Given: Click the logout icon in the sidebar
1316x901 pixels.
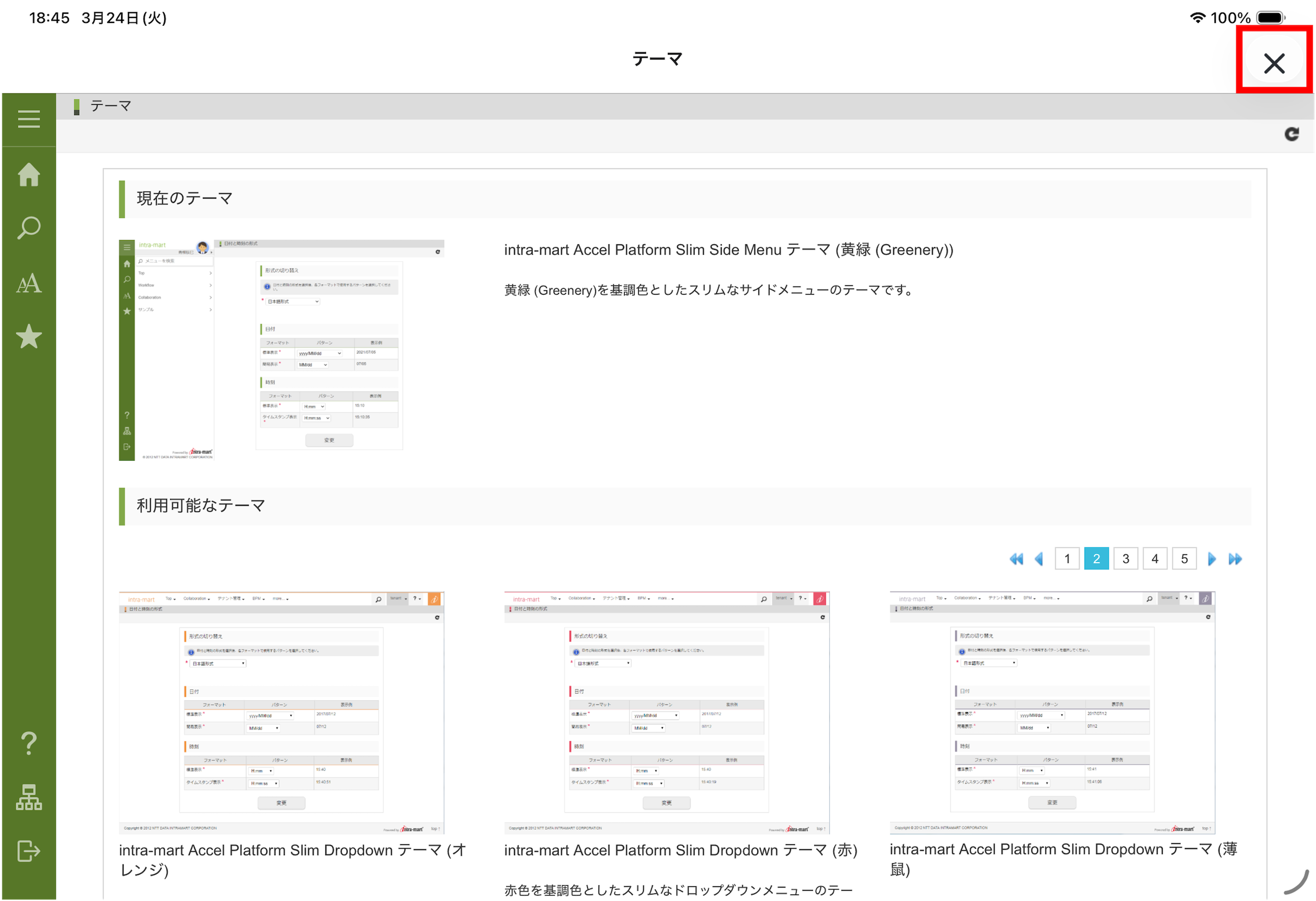Looking at the screenshot, I should coord(28,851).
